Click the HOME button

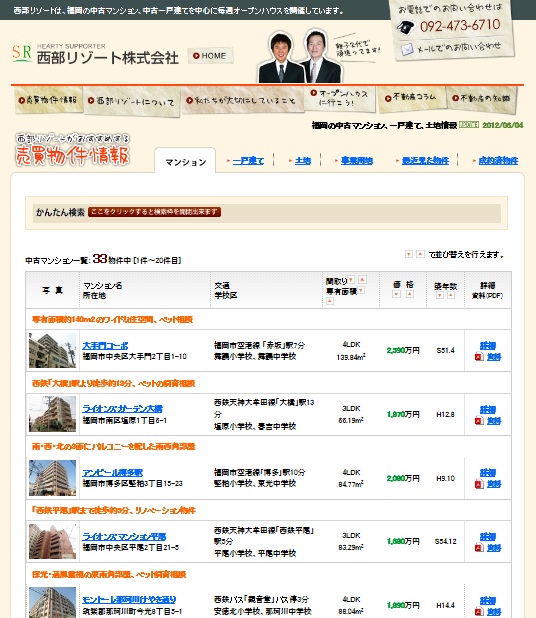(x=210, y=56)
